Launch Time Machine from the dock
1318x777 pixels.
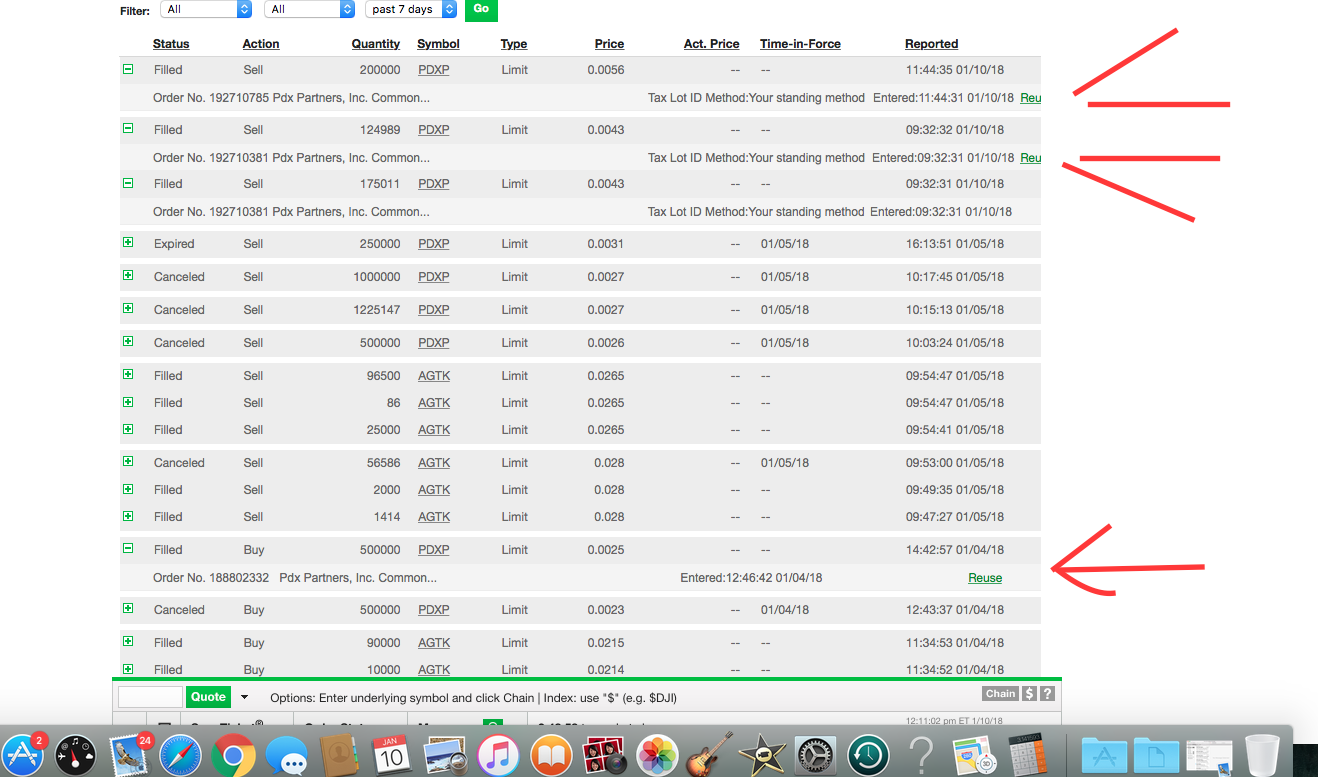(x=869, y=755)
